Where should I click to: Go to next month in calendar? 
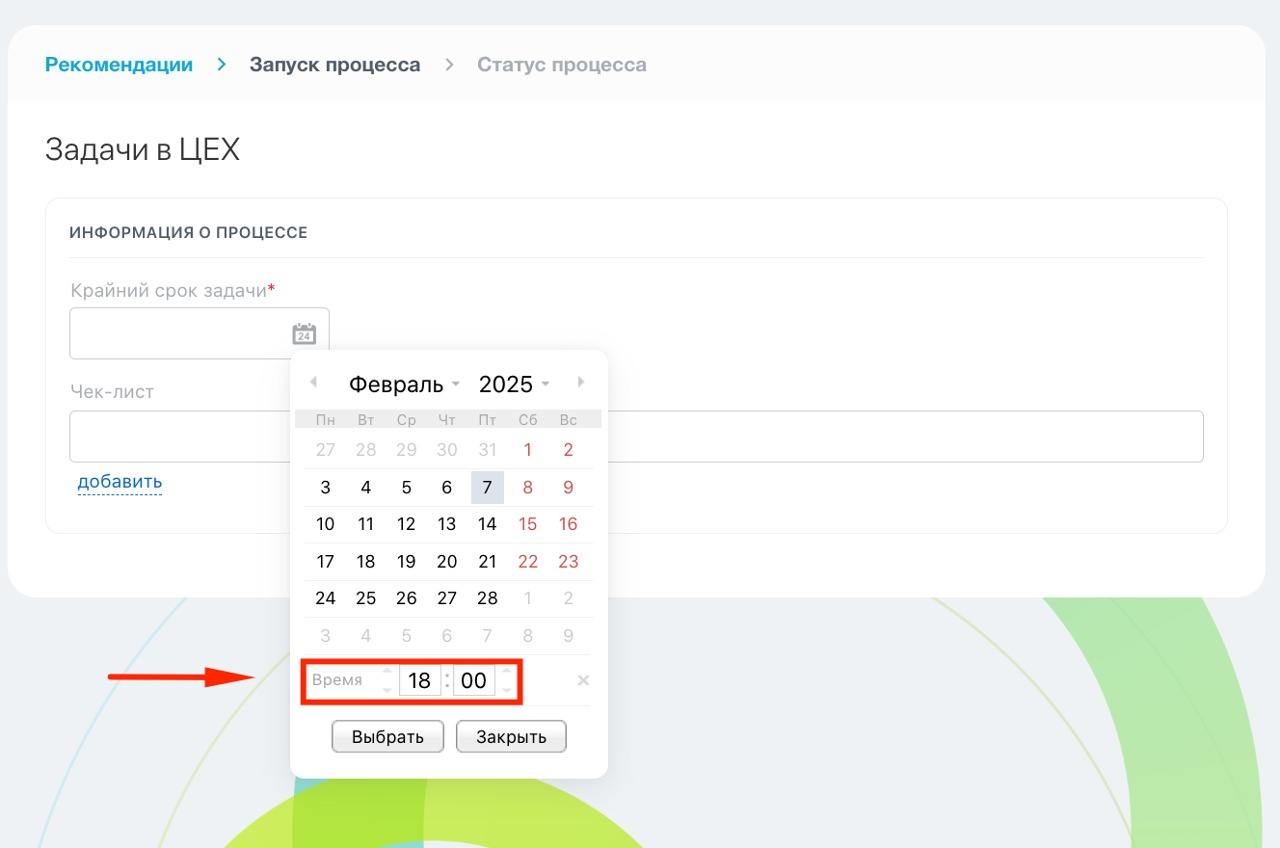(x=581, y=382)
